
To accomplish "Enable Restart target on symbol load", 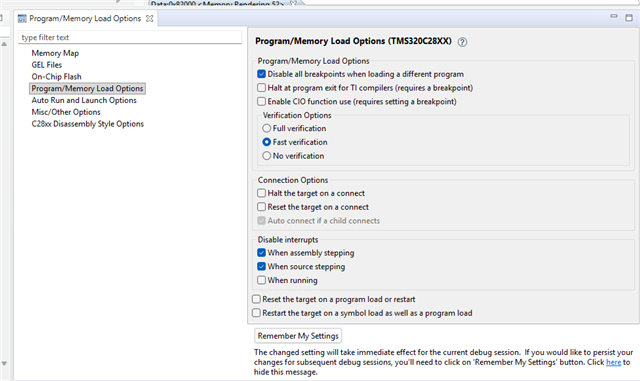I will [256, 313].
